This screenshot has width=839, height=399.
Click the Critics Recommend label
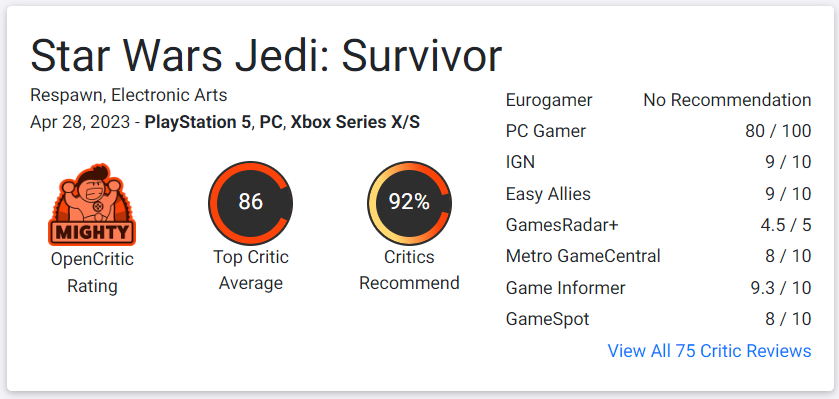point(409,270)
